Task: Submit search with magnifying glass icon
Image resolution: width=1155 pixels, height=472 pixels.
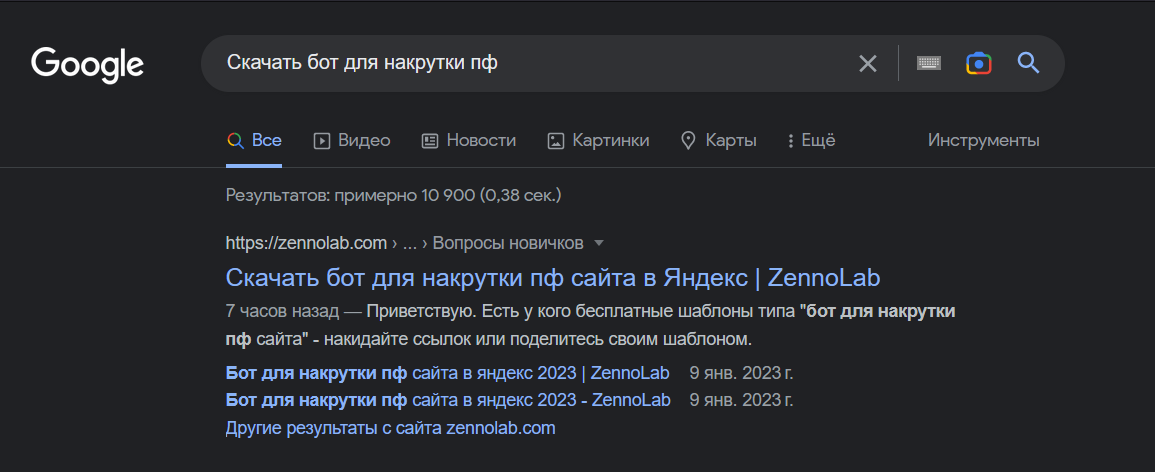Action: click(1028, 63)
